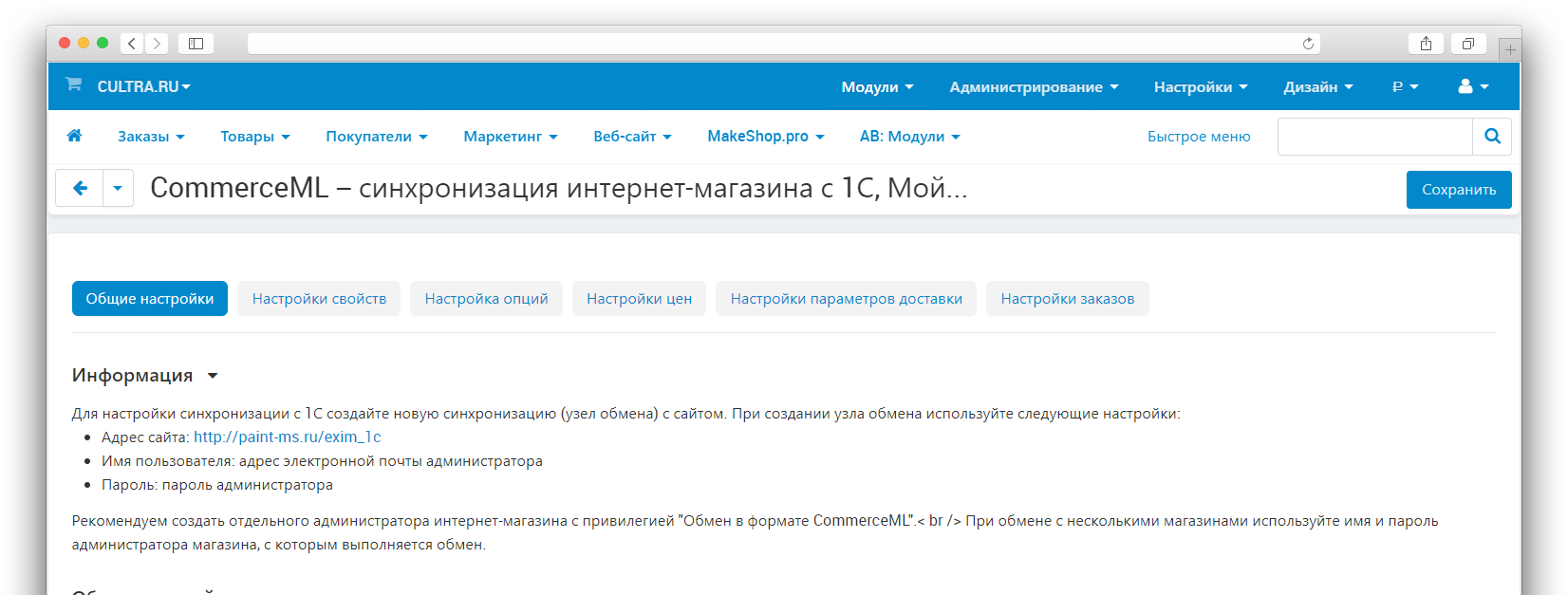Click the shopping cart icon beside CULTRA.RU
The image size is (1568, 595).
73,84
